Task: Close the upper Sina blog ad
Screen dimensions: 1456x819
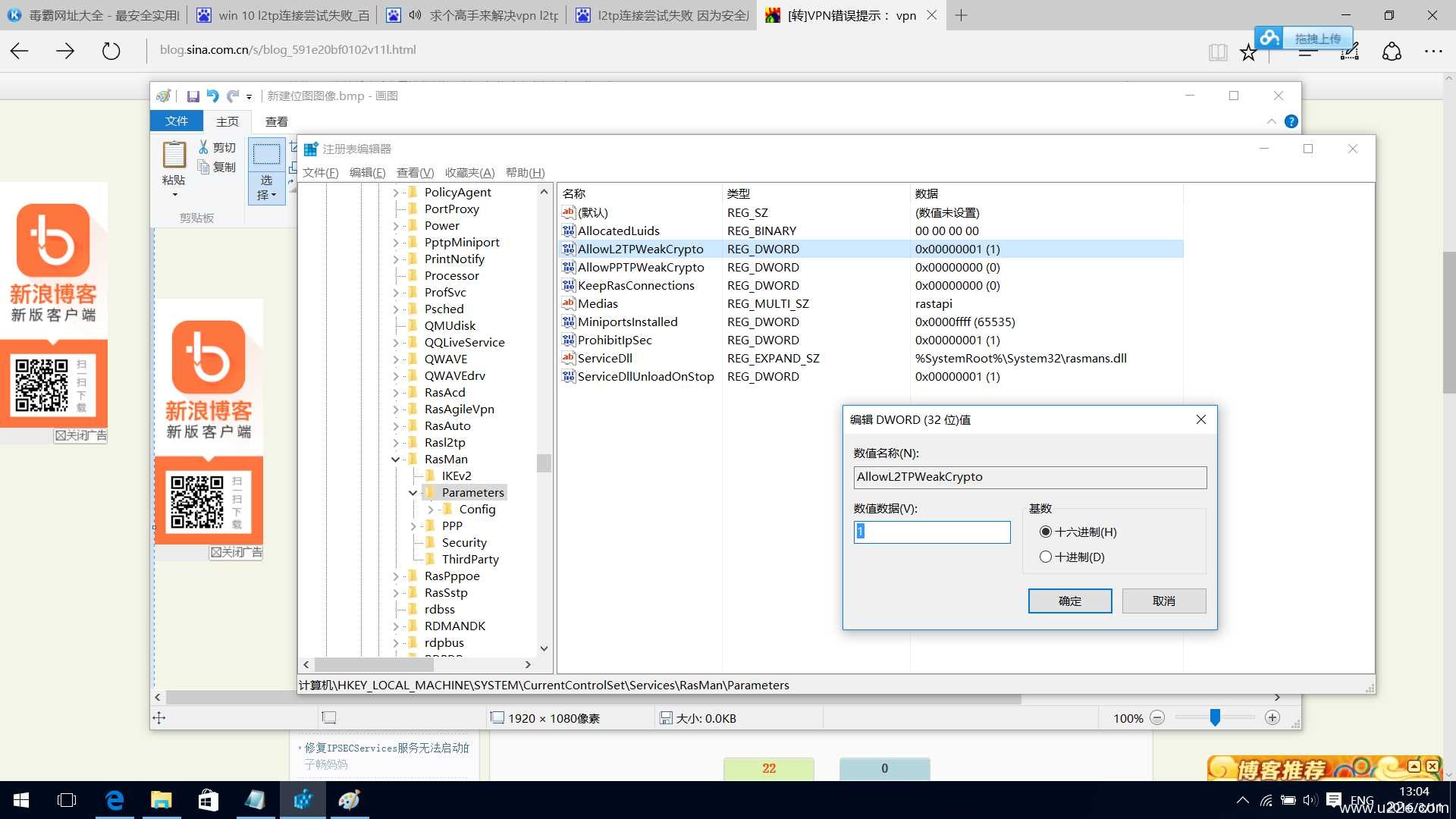Action: (80, 435)
